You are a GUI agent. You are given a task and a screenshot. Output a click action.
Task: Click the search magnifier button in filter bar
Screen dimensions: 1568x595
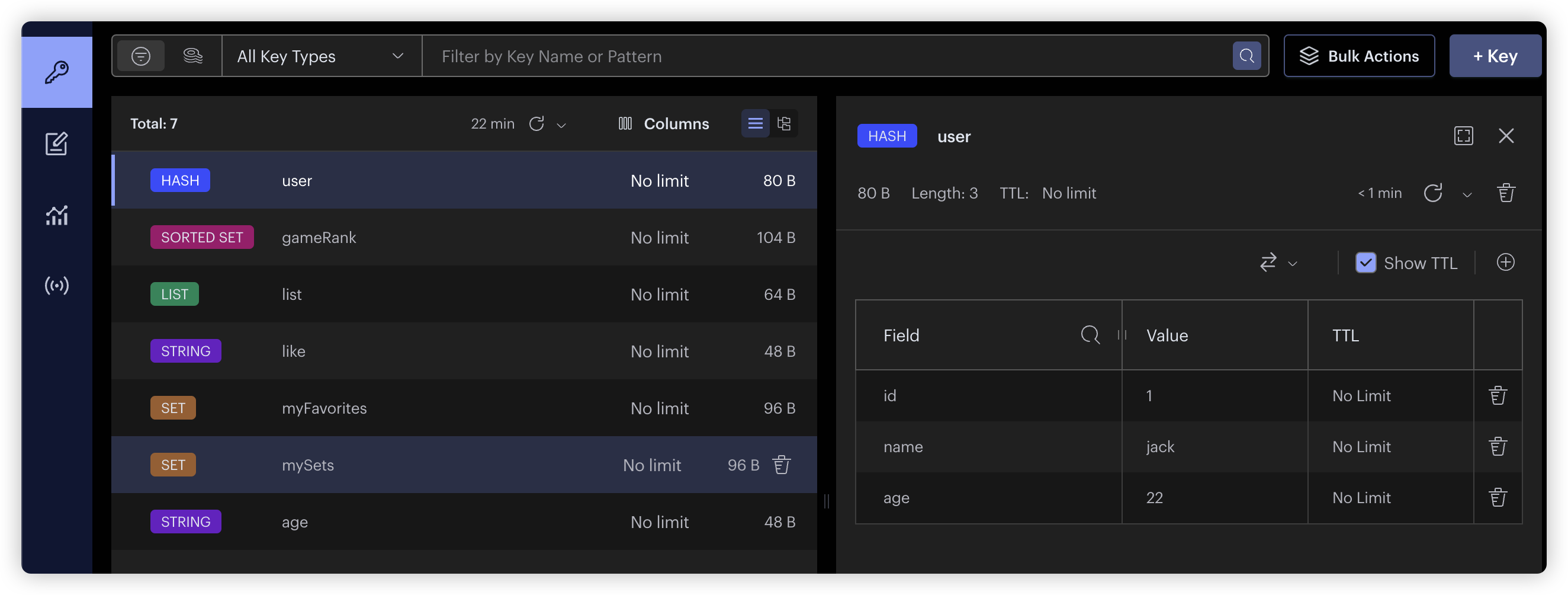(x=1246, y=56)
